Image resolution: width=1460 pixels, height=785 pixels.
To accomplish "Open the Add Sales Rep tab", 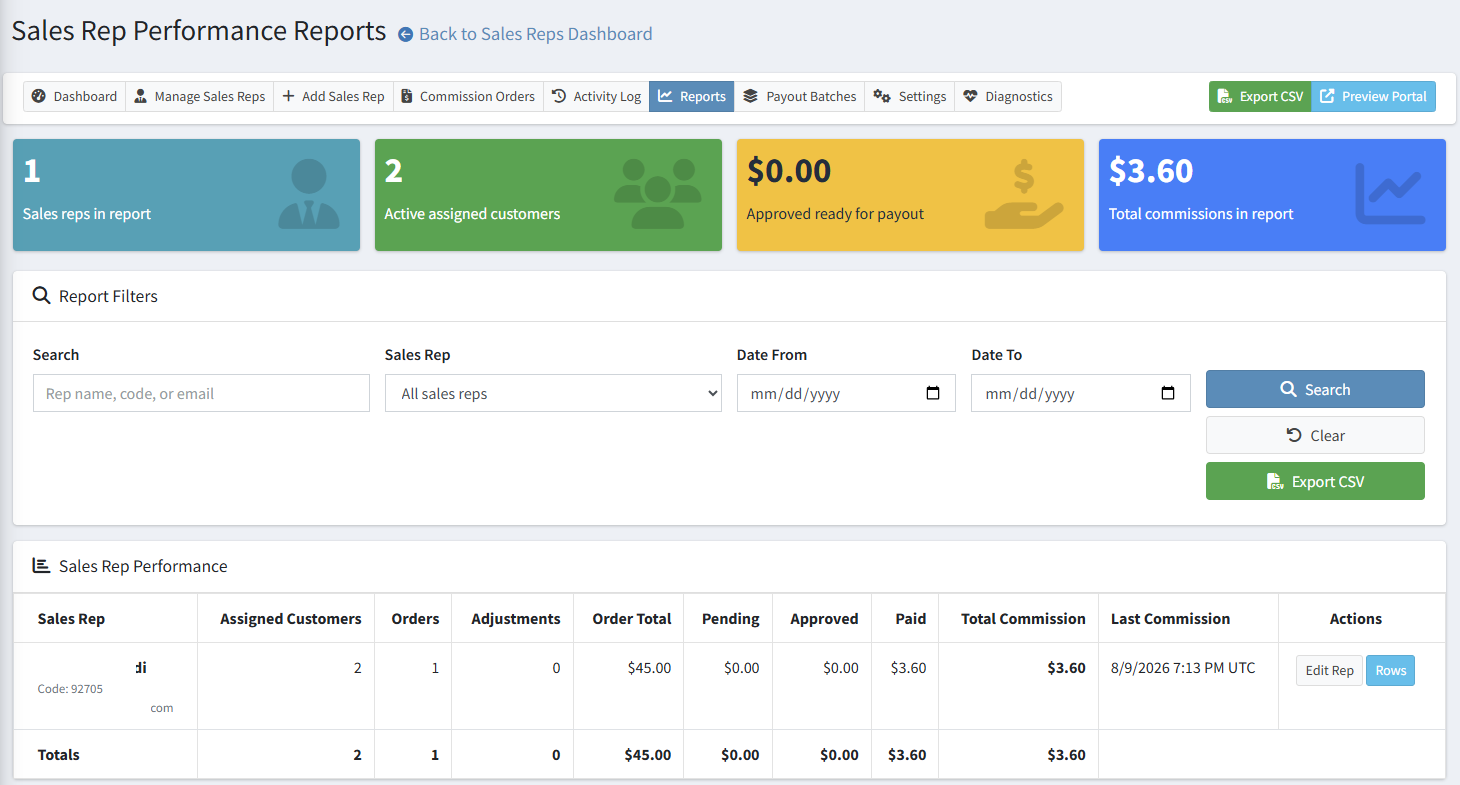I will tap(333, 96).
